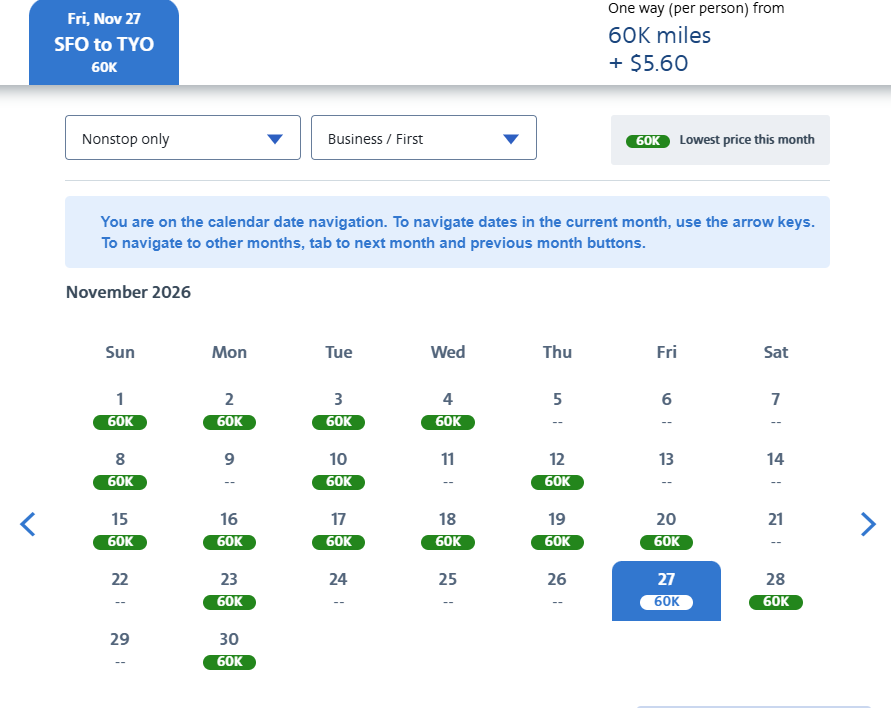Choose November 28 with 60K fare
Viewport: 891px width, 708px height.
tap(776, 590)
